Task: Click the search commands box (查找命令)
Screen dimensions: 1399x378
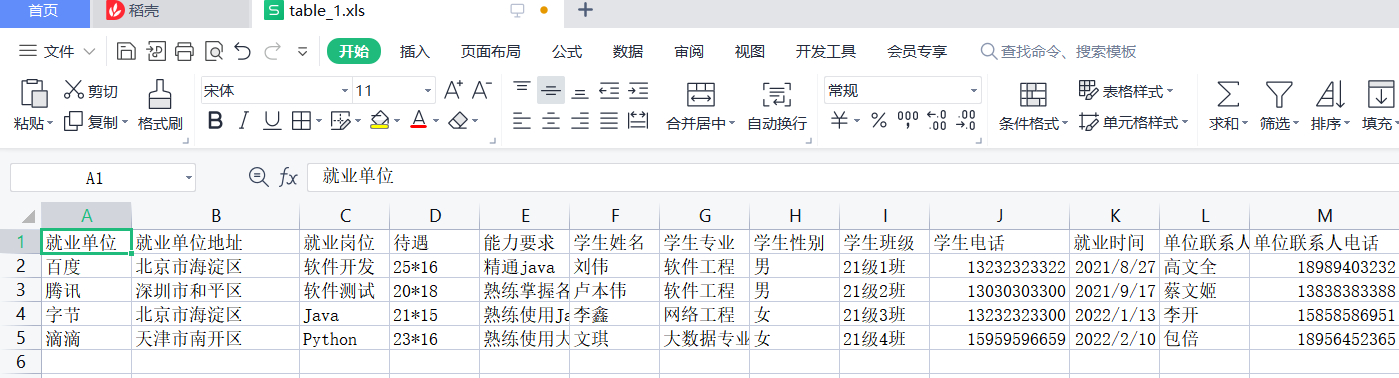Action: [x=1058, y=52]
